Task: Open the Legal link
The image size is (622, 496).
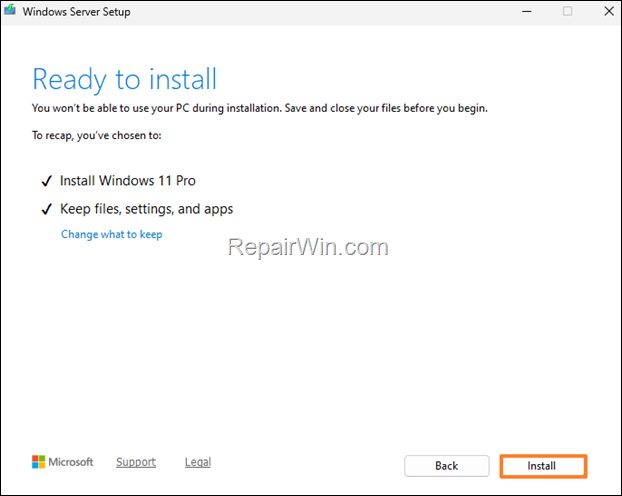Action: pyautogui.click(x=198, y=462)
